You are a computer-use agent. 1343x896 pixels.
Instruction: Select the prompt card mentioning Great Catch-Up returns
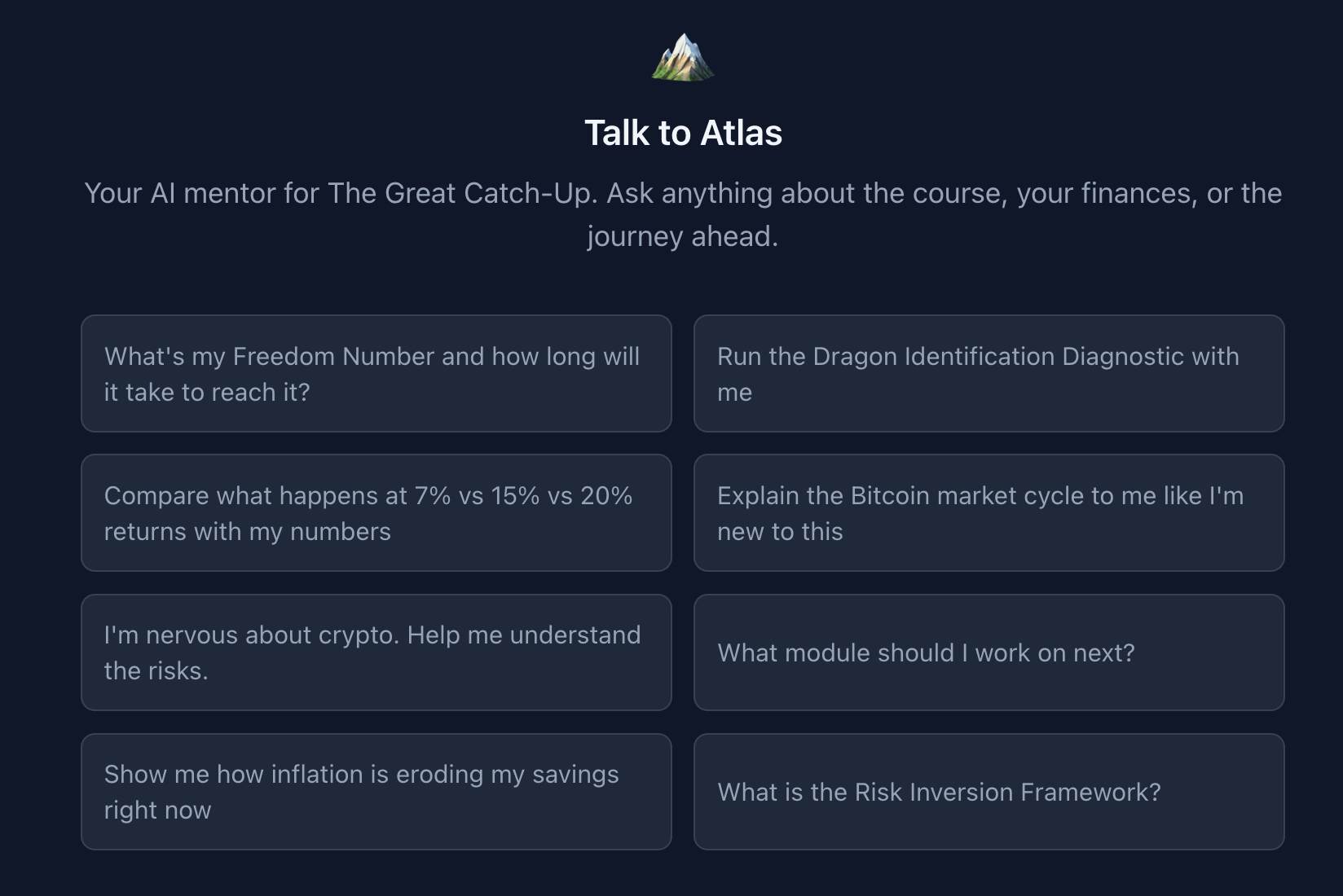click(376, 513)
